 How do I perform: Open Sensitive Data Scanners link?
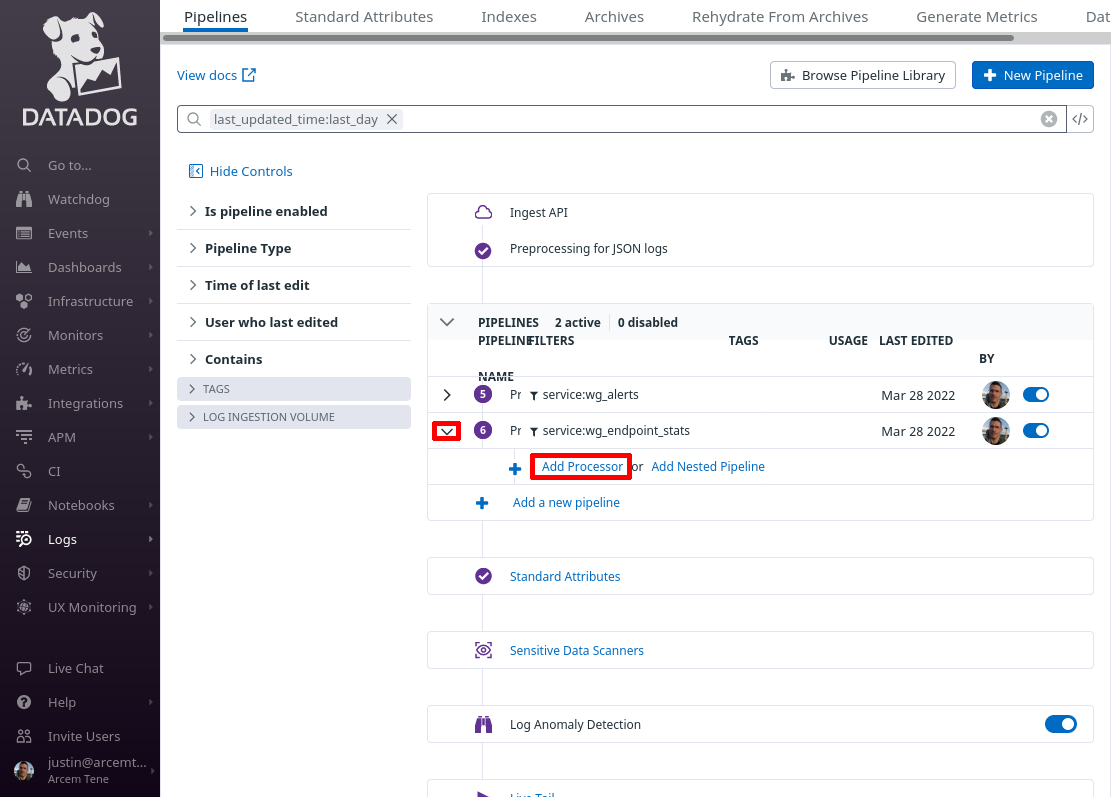577,650
